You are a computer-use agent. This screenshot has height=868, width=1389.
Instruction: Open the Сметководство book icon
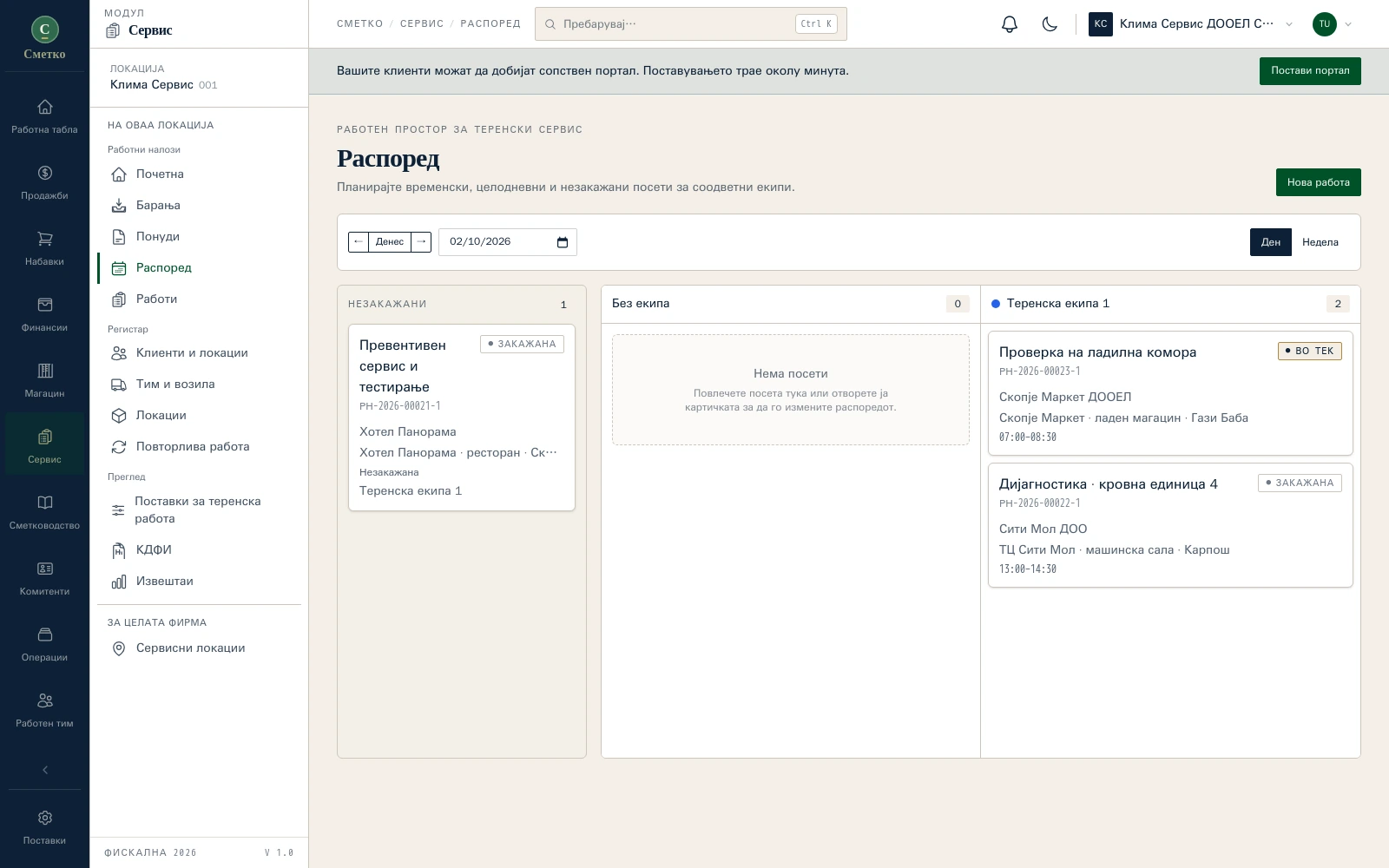pos(44,513)
